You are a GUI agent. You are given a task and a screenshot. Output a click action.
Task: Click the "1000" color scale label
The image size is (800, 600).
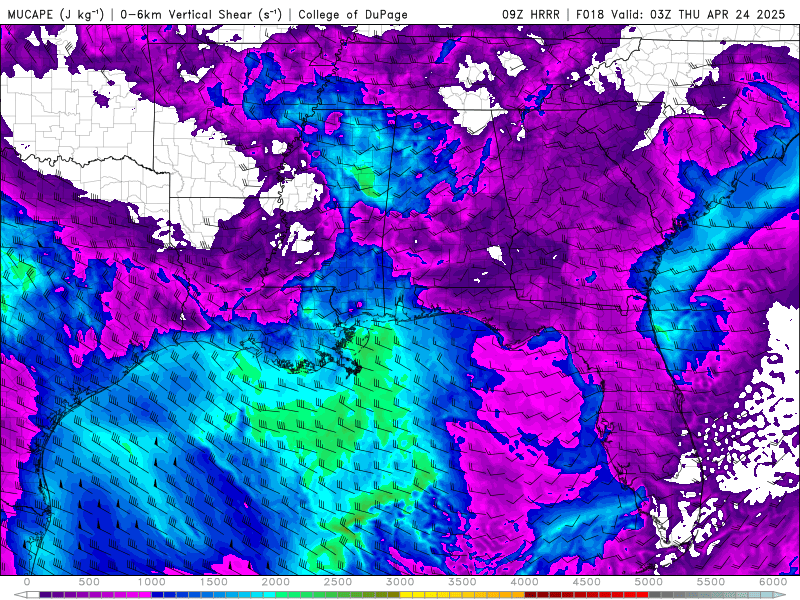(x=152, y=582)
